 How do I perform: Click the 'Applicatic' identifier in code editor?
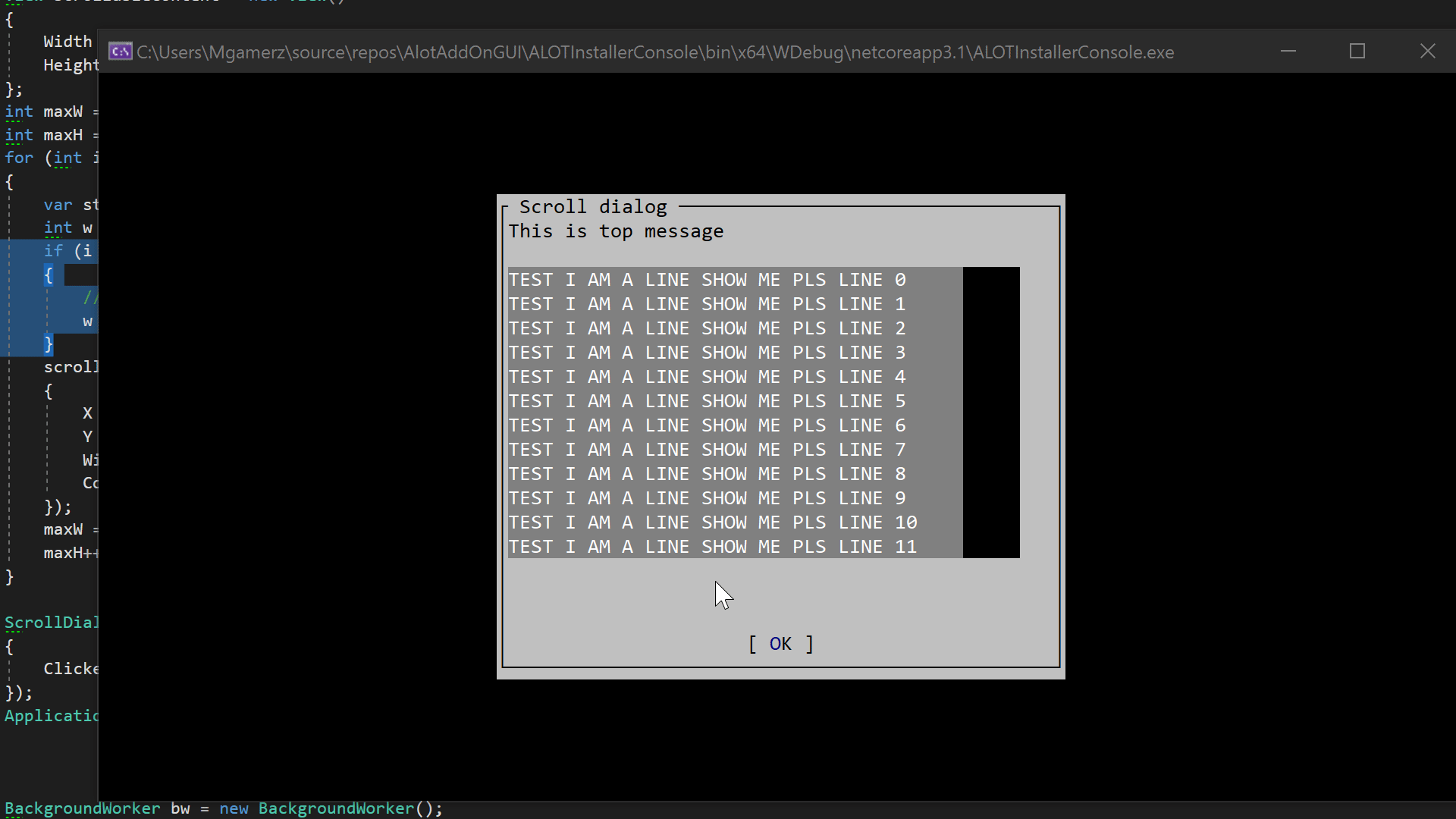click(x=52, y=716)
